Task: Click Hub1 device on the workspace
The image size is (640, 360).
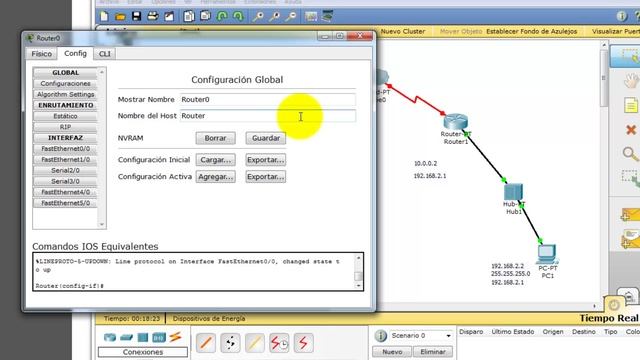Action: pyautogui.click(x=513, y=192)
